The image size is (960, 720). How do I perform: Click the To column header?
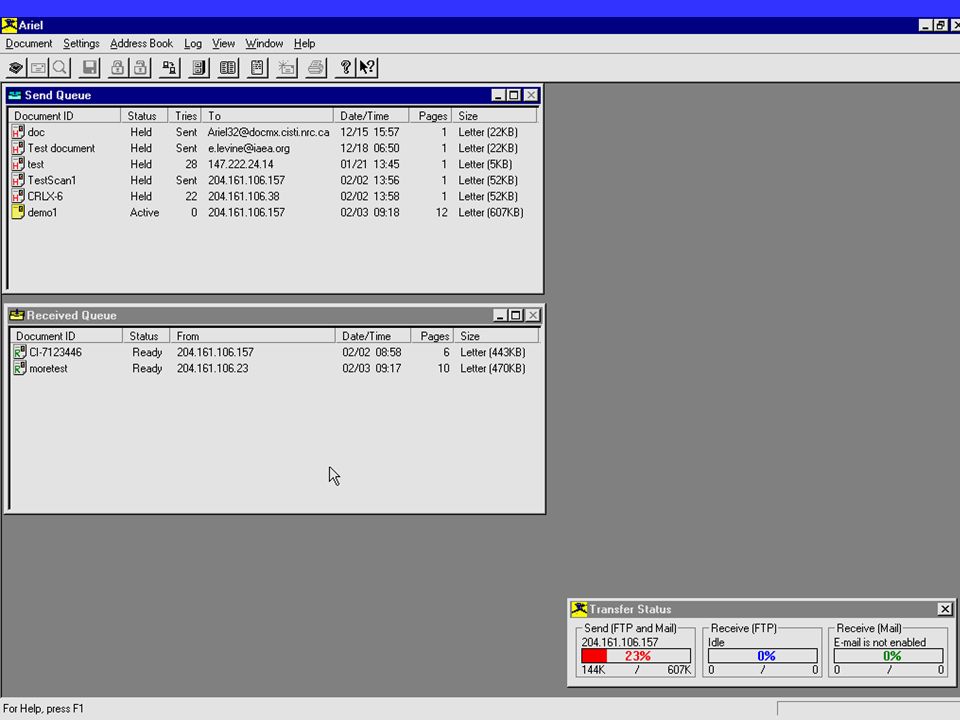268,116
